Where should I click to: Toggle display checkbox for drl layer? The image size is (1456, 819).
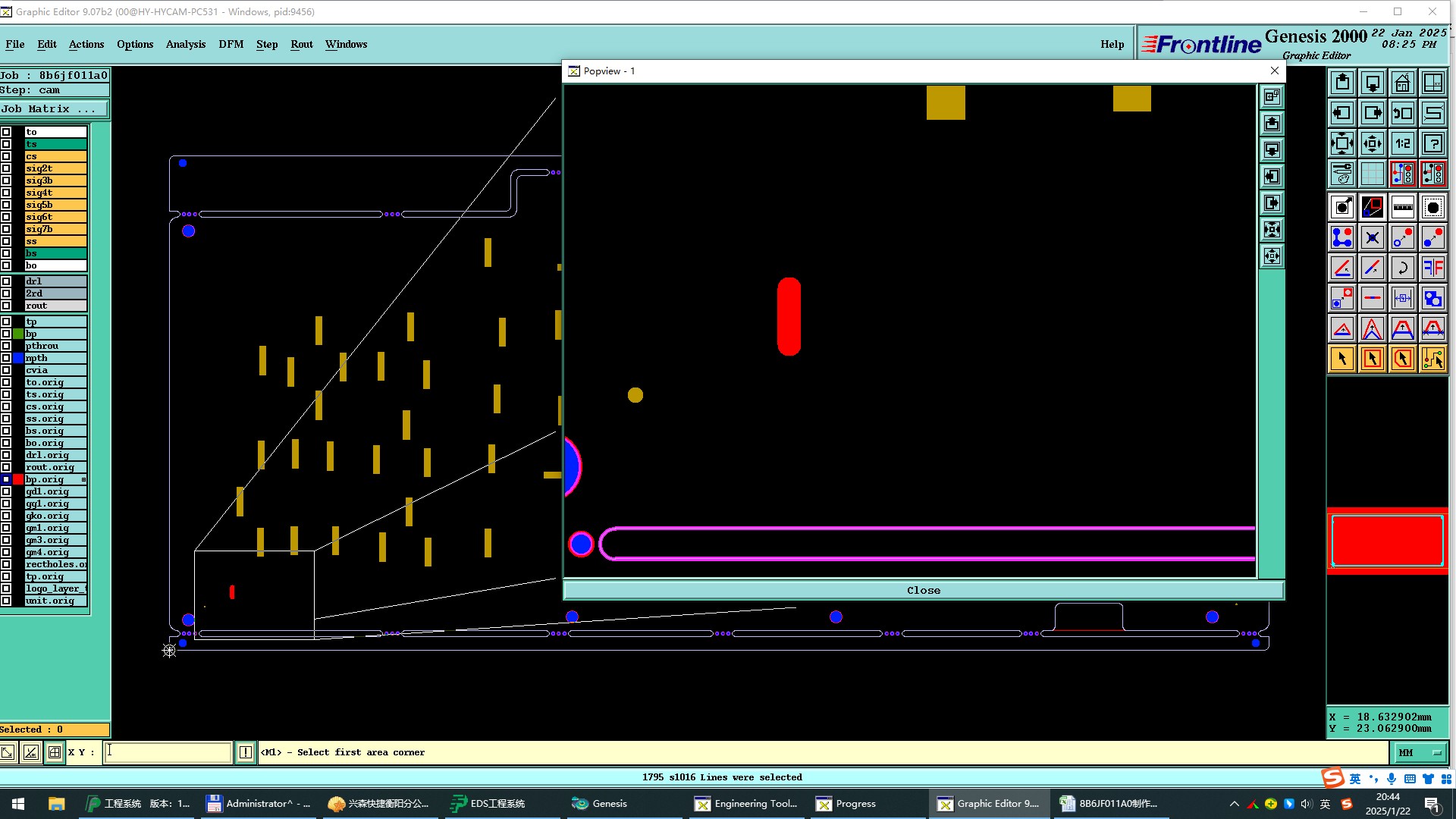click(6, 281)
